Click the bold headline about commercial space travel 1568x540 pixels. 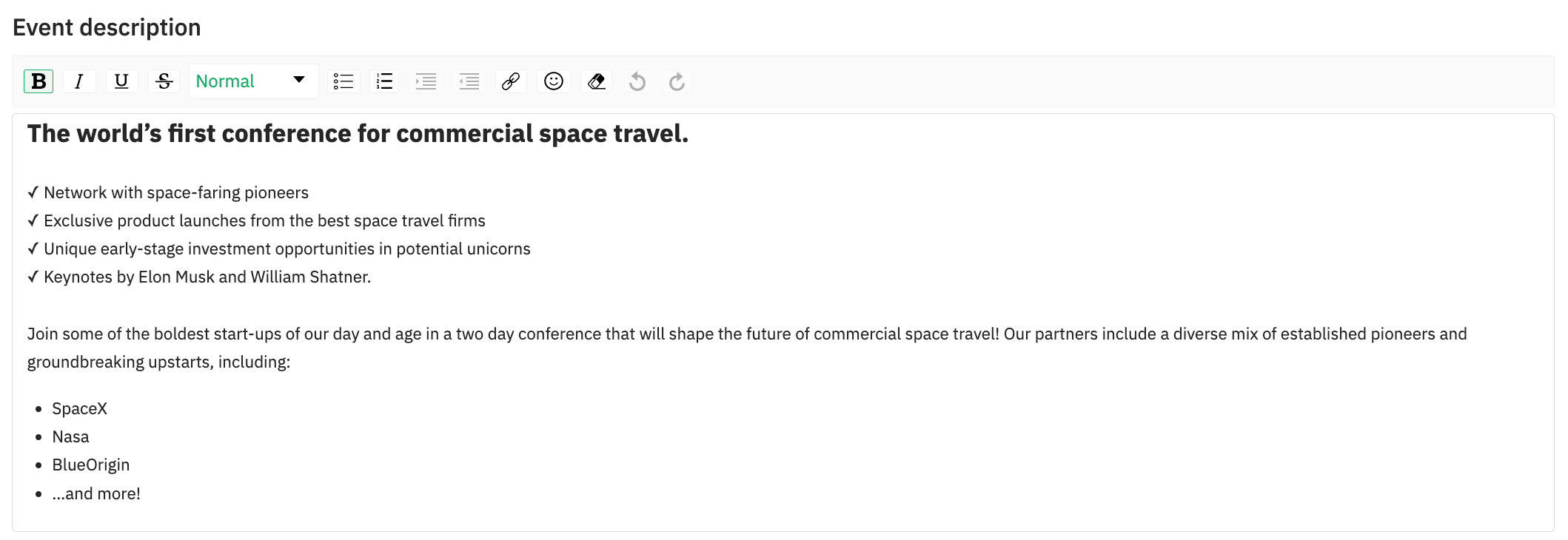pyautogui.click(x=358, y=134)
